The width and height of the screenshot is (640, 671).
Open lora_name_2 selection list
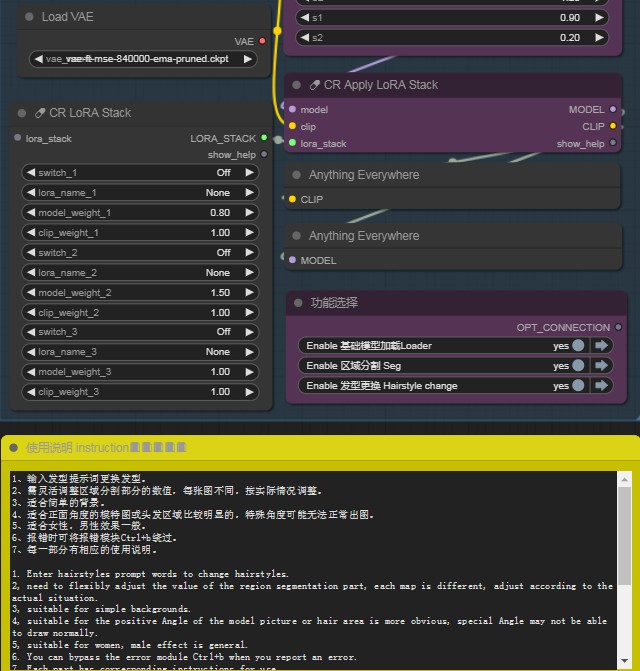coord(140,273)
